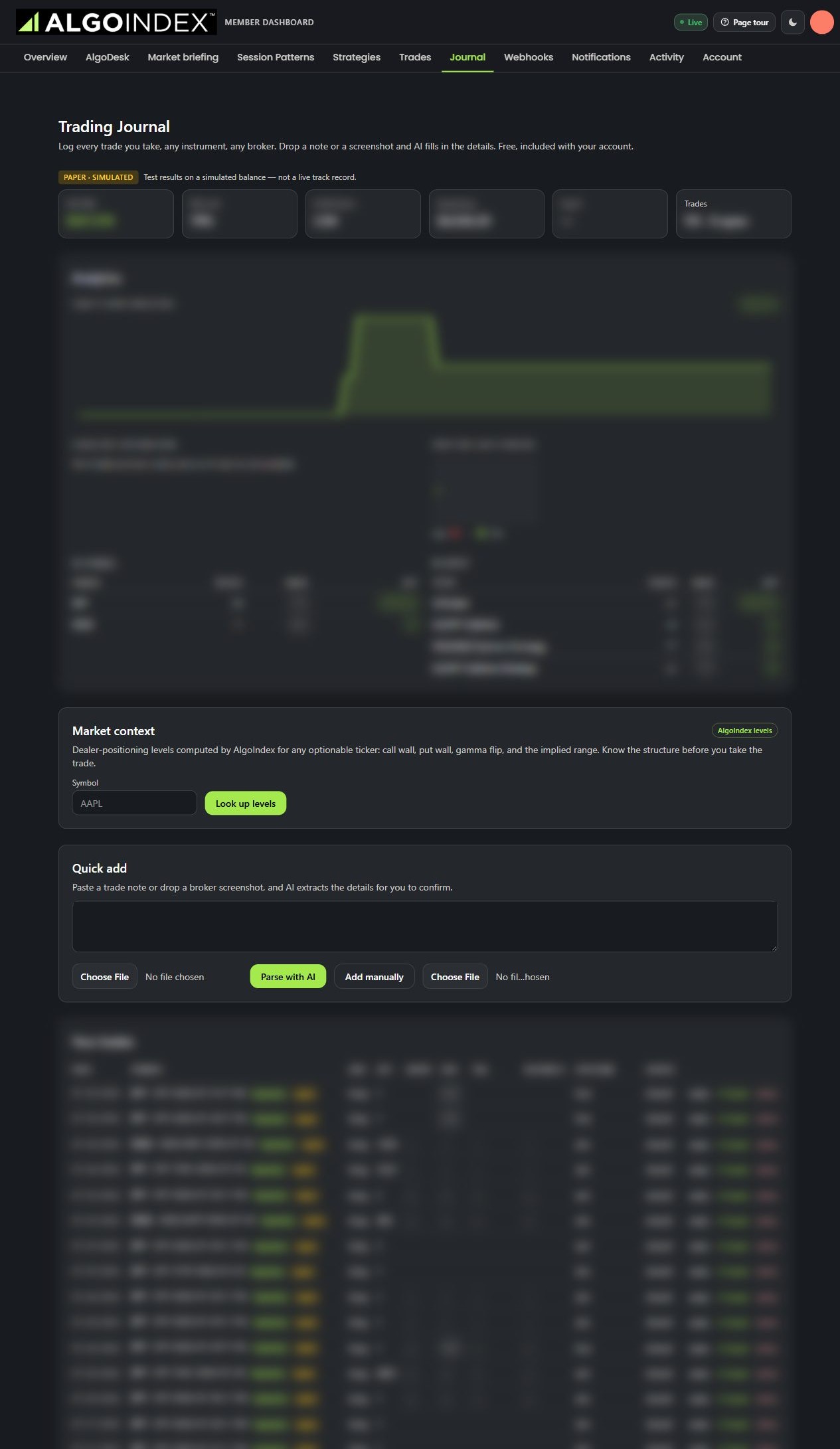Focus the Symbol input field
This screenshot has width=840, height=1449.
coord(134,803)
